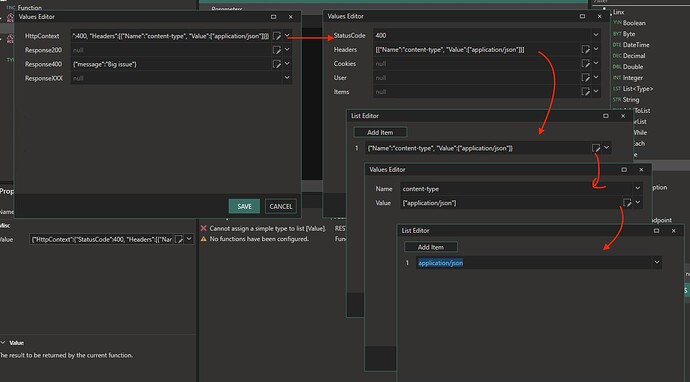The width and height of the screenshot is (690, 382).
Task: Edit application/json list item field
Action: (x=533, y=263)
